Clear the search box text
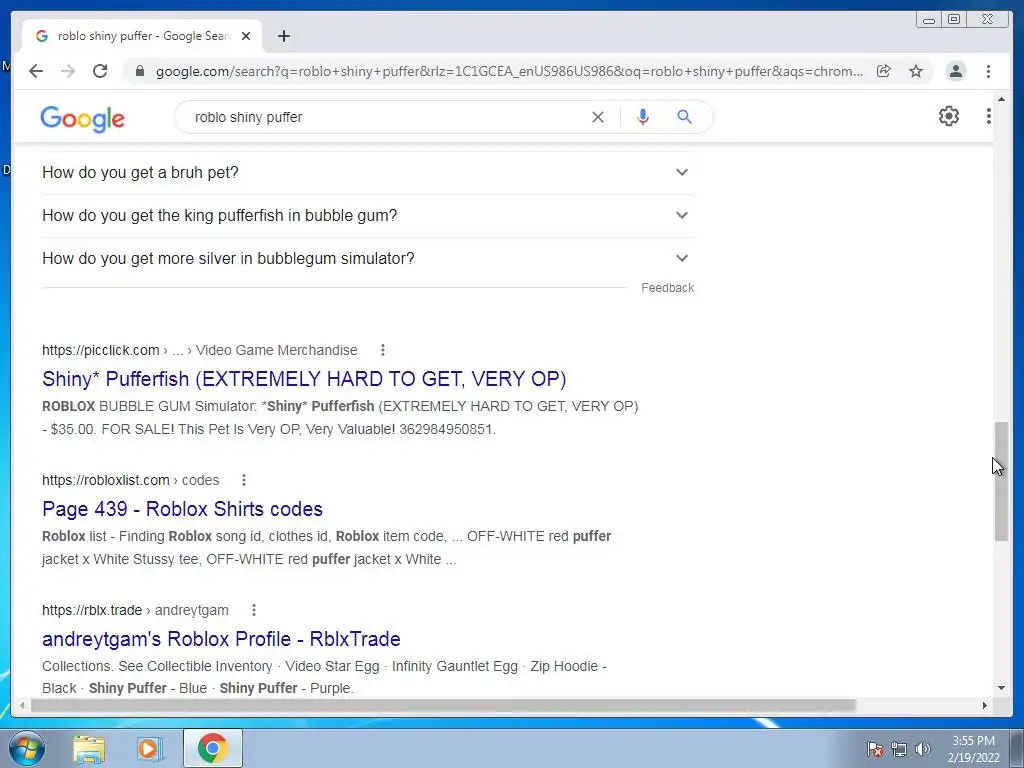This screenshot has width=1024, height=768. tap(598, 117)
